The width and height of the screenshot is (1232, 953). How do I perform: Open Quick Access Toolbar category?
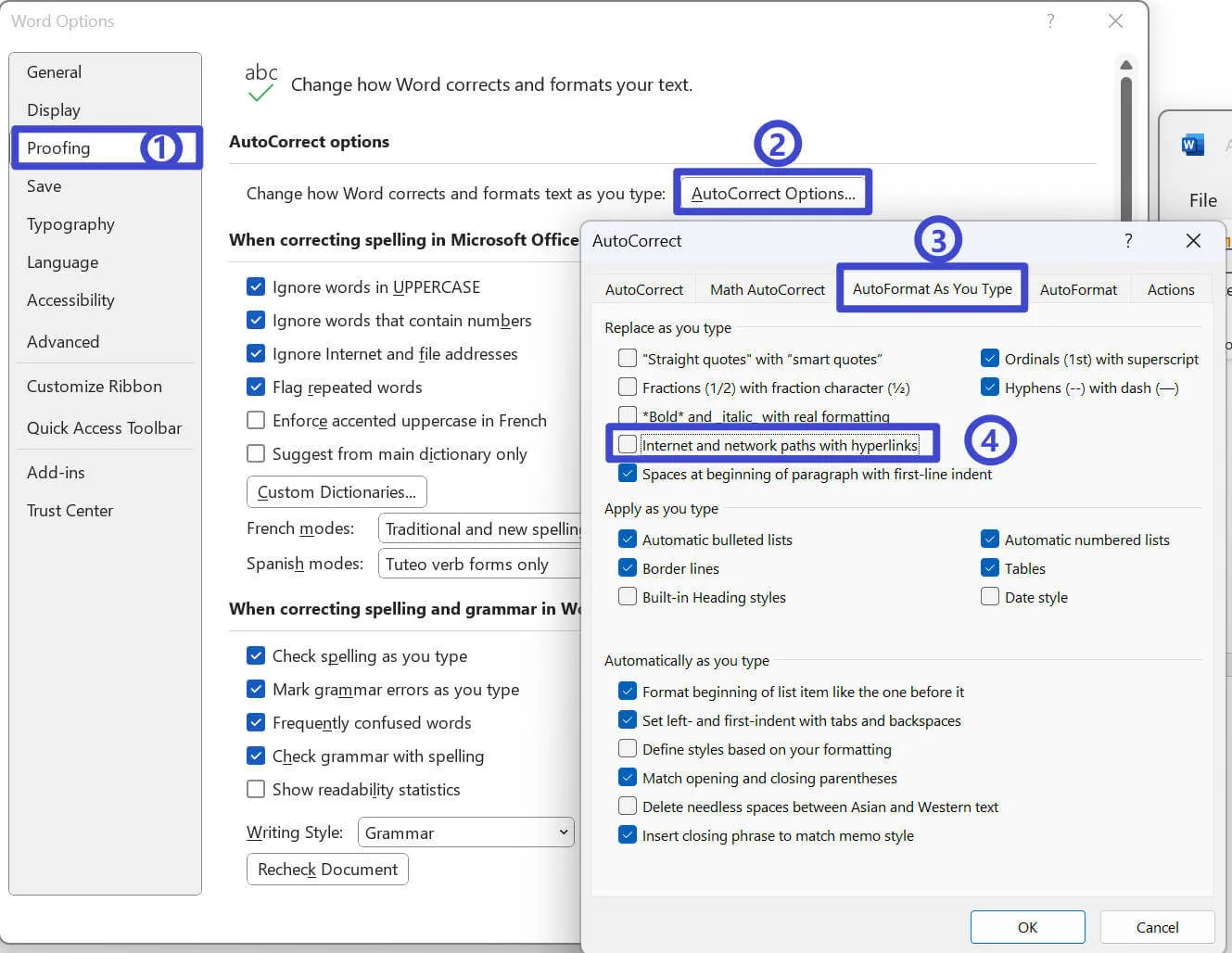click(106, 427)
